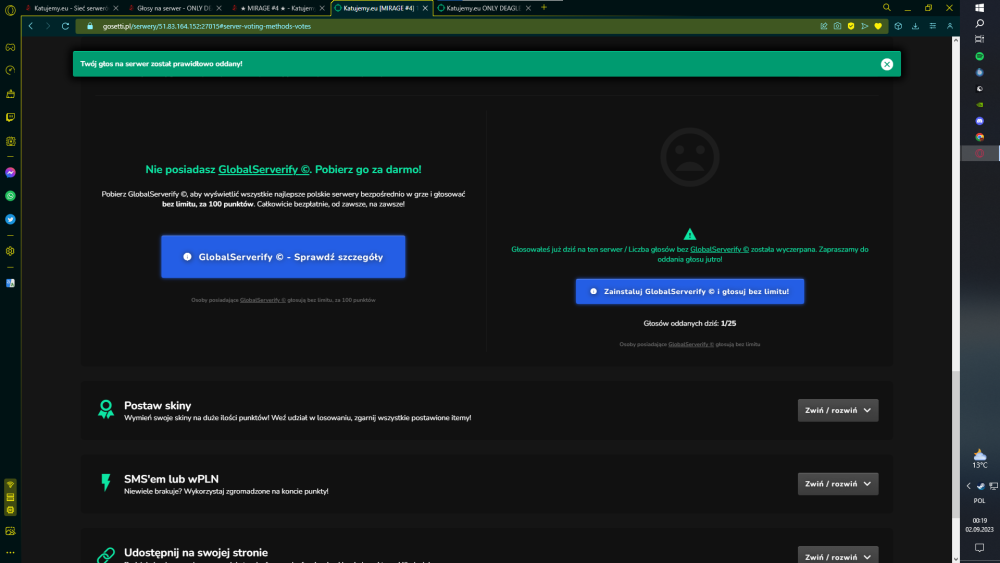
Task: Open GlobalServerify link under 'Głosów oddanych dziś'
Action: [691, 344]
